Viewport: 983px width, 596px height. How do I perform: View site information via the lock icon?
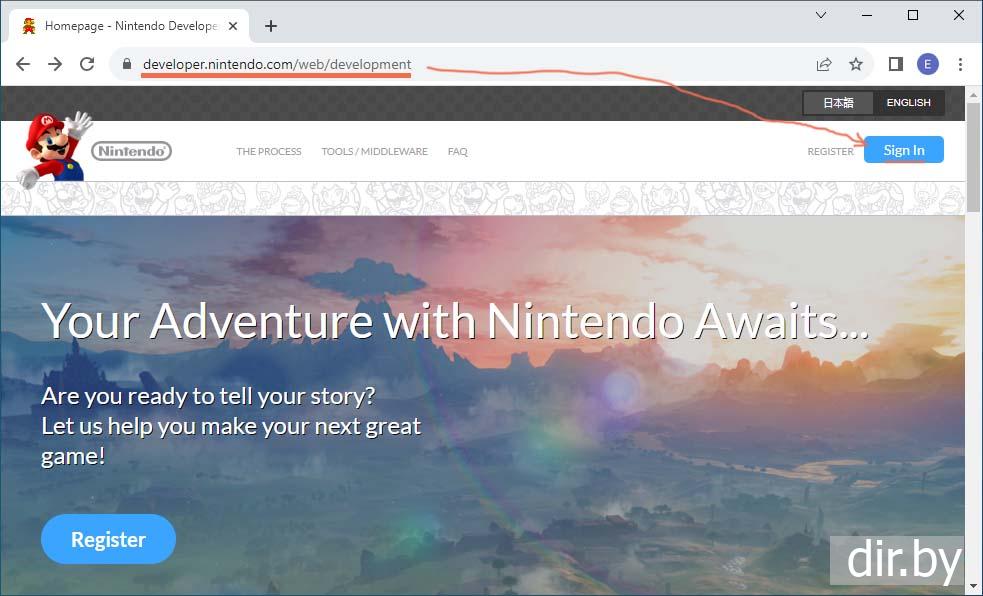pyautogui.click(x=127, y=64)
